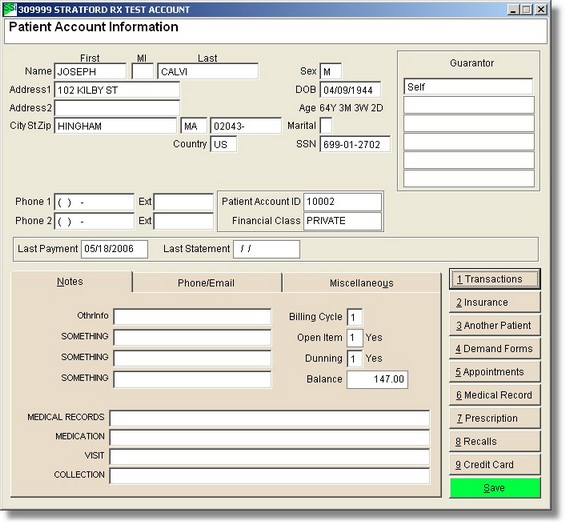
Task: Click the Last Statement date field
Action: pyautogui.click(x=266, y=249)
